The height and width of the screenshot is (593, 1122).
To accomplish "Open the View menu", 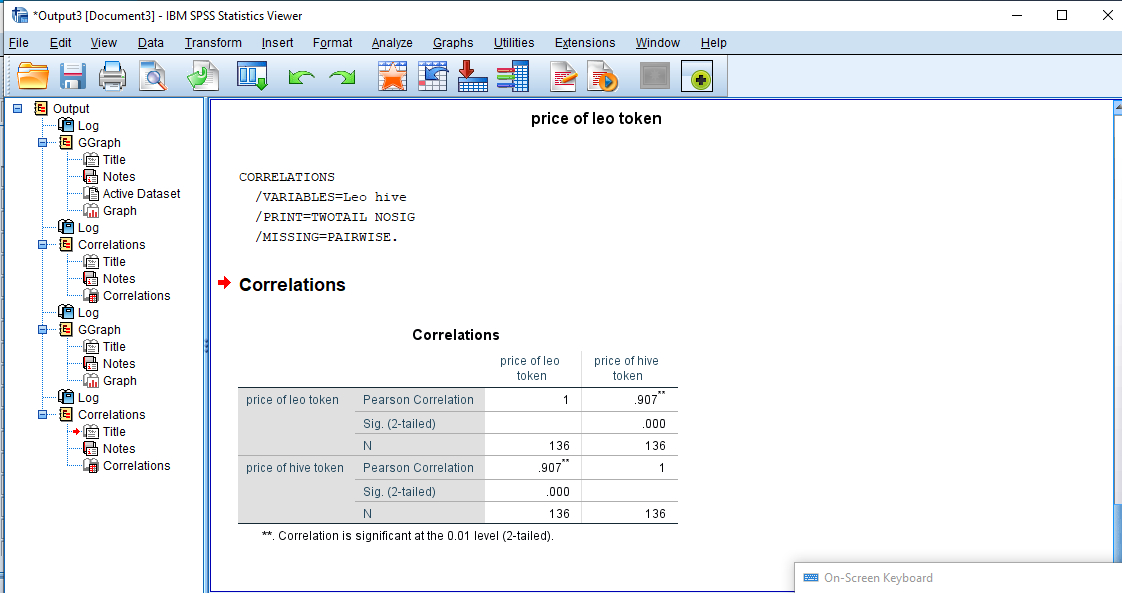I will [103, 43].
